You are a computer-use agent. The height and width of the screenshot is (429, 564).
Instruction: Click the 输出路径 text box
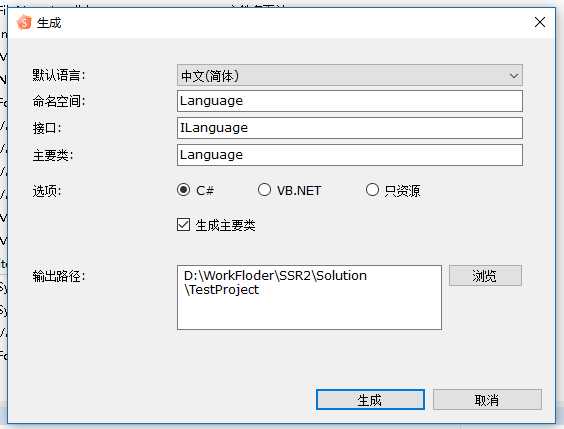click(309, 297)
